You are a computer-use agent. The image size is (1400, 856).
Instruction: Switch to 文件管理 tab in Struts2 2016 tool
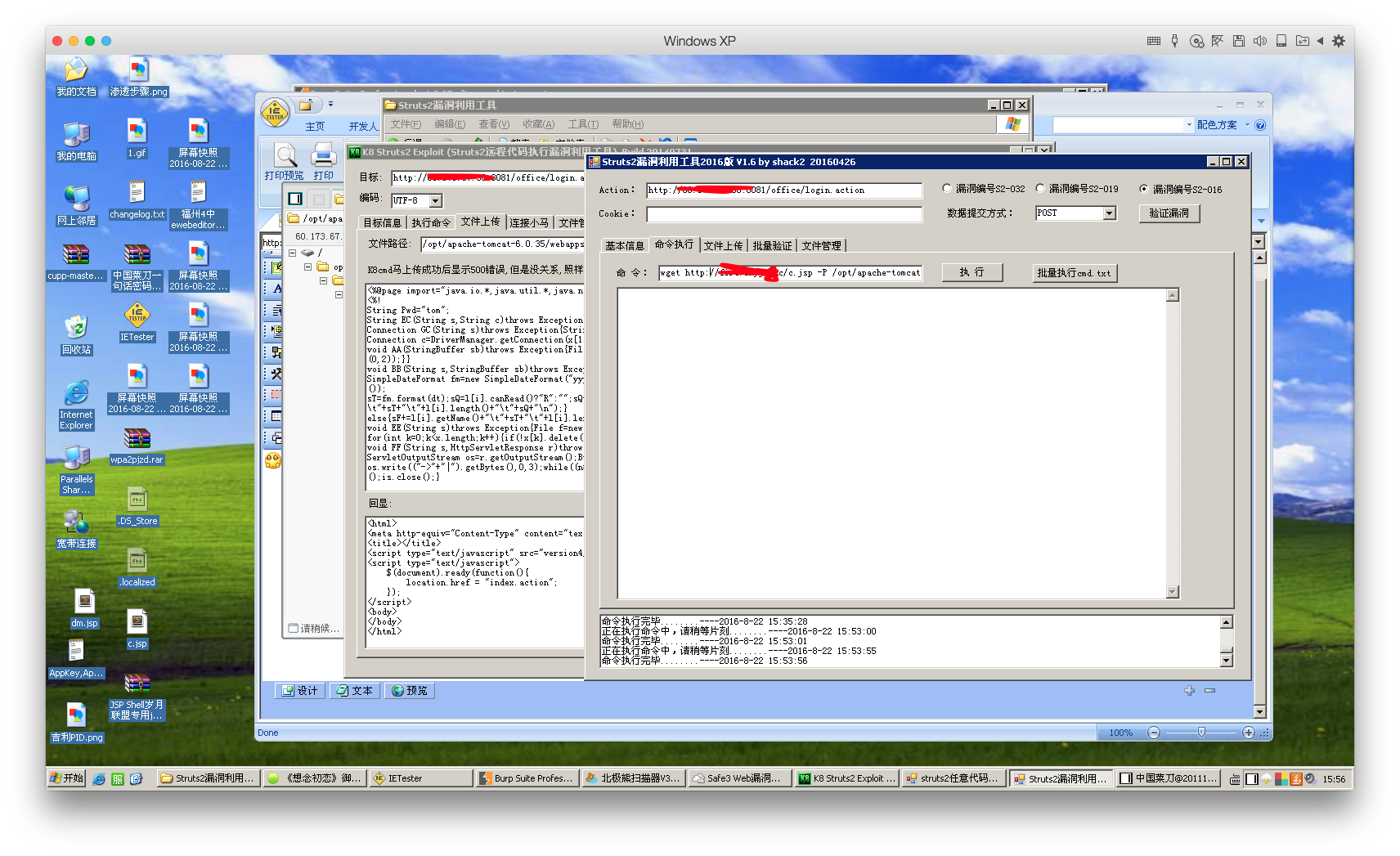tap(821, 245)
